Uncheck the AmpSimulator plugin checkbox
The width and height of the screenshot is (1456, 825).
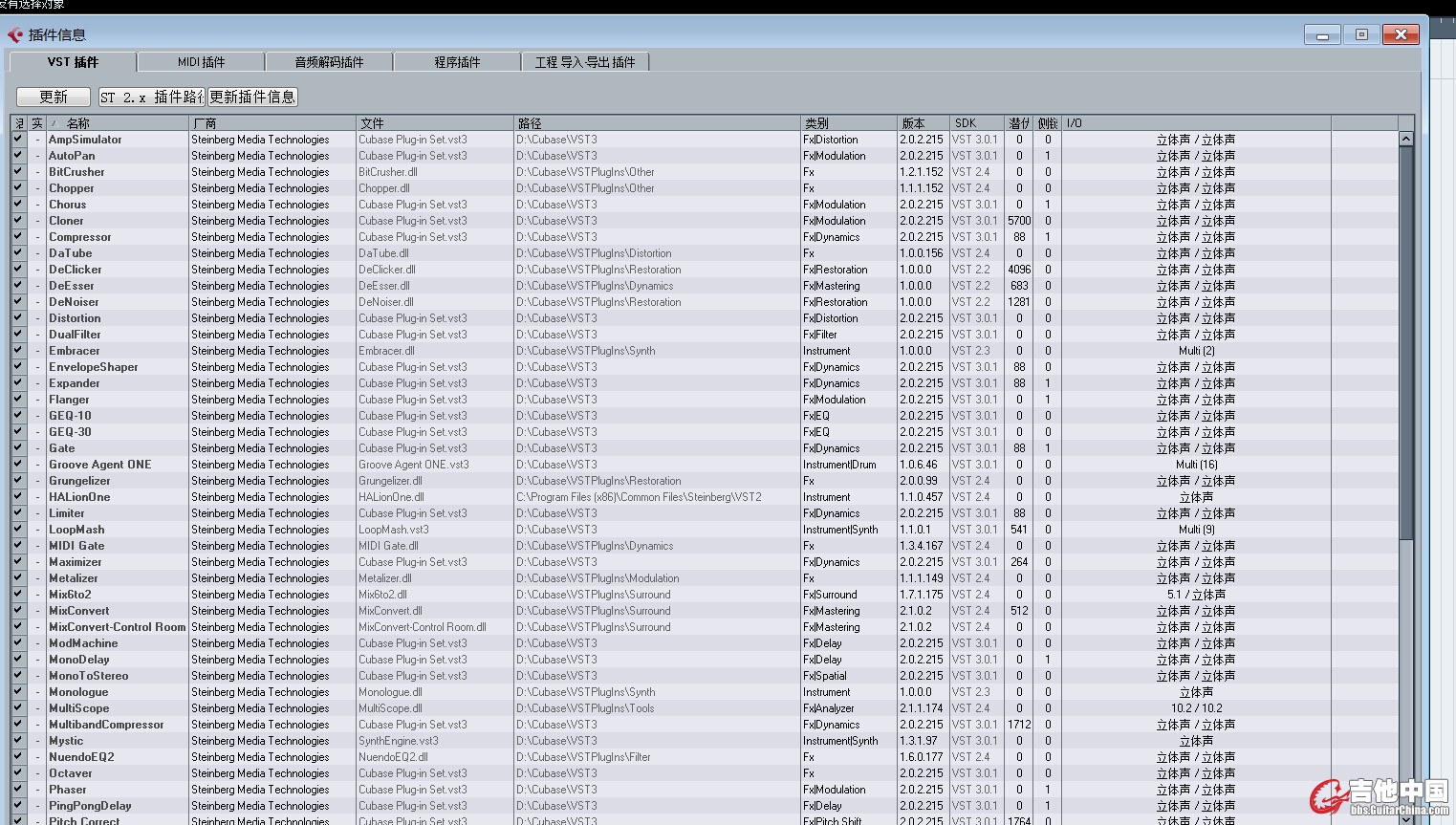[x=18, y=140]
